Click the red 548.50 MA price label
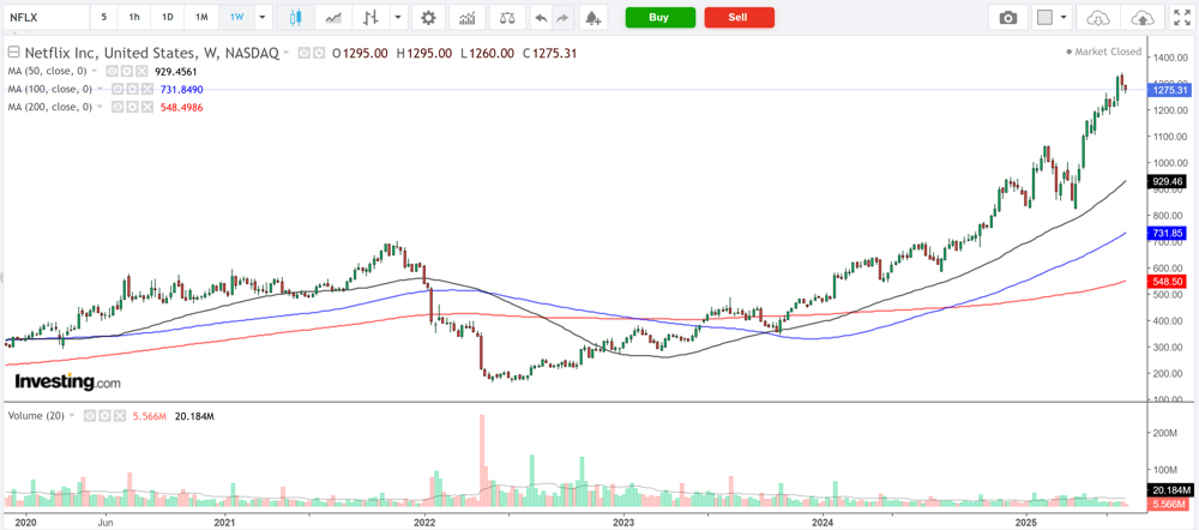The width and height of the screenshot is (1199, 530). [x=1169, y=281]
